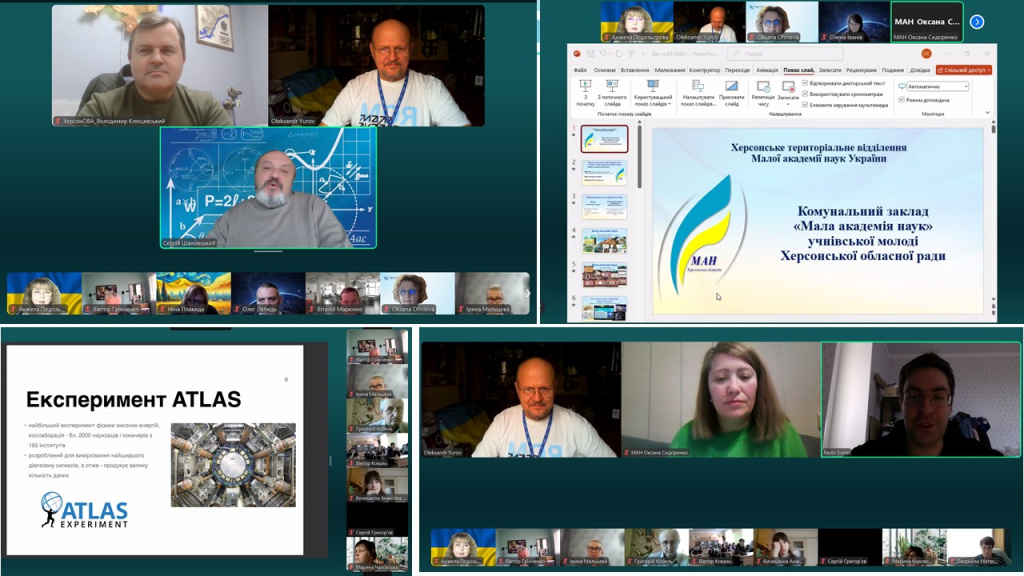Image resolution: width=1024 pixels, height=576 pixels.
Task: Click the PowerPoint search box 'Пошук'
Action: pyautogui.click(x=785, y=54)
